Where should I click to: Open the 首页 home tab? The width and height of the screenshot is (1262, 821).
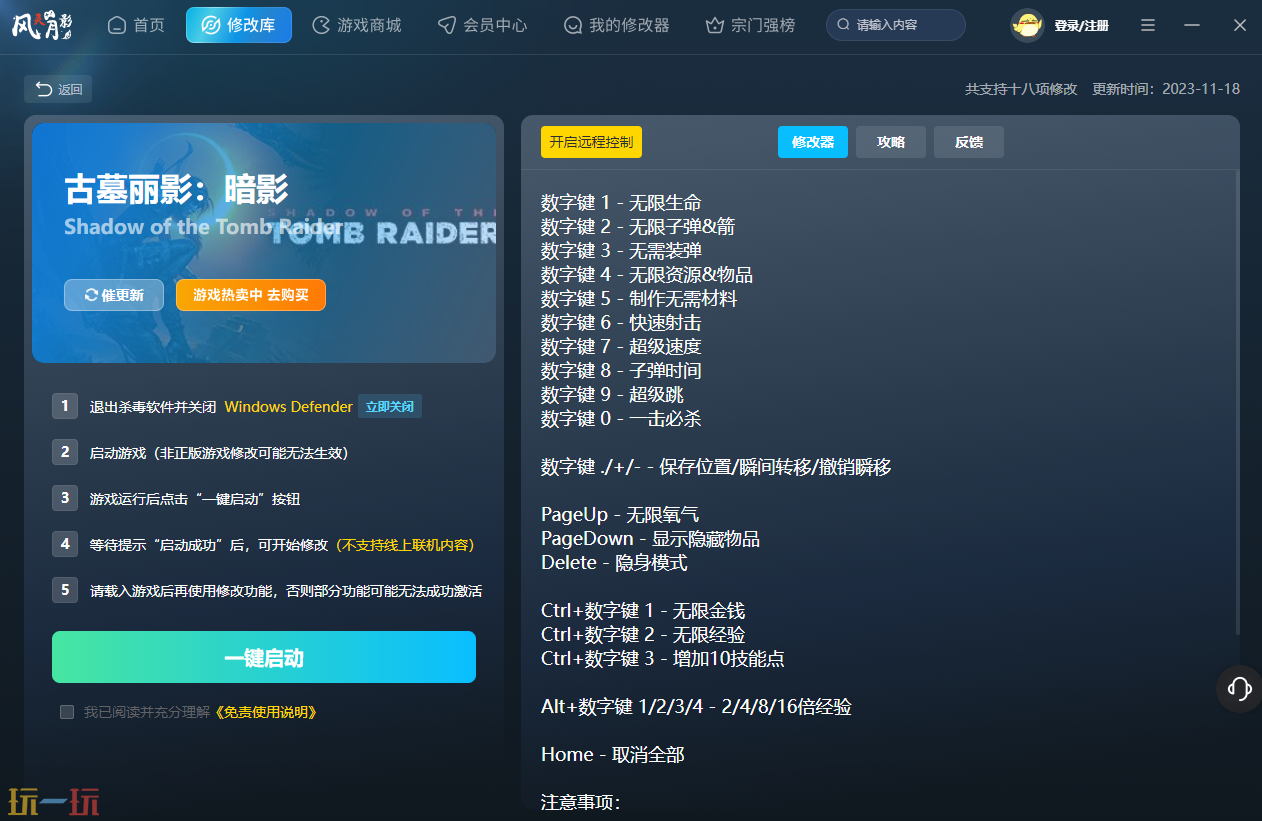pos(136,25)
